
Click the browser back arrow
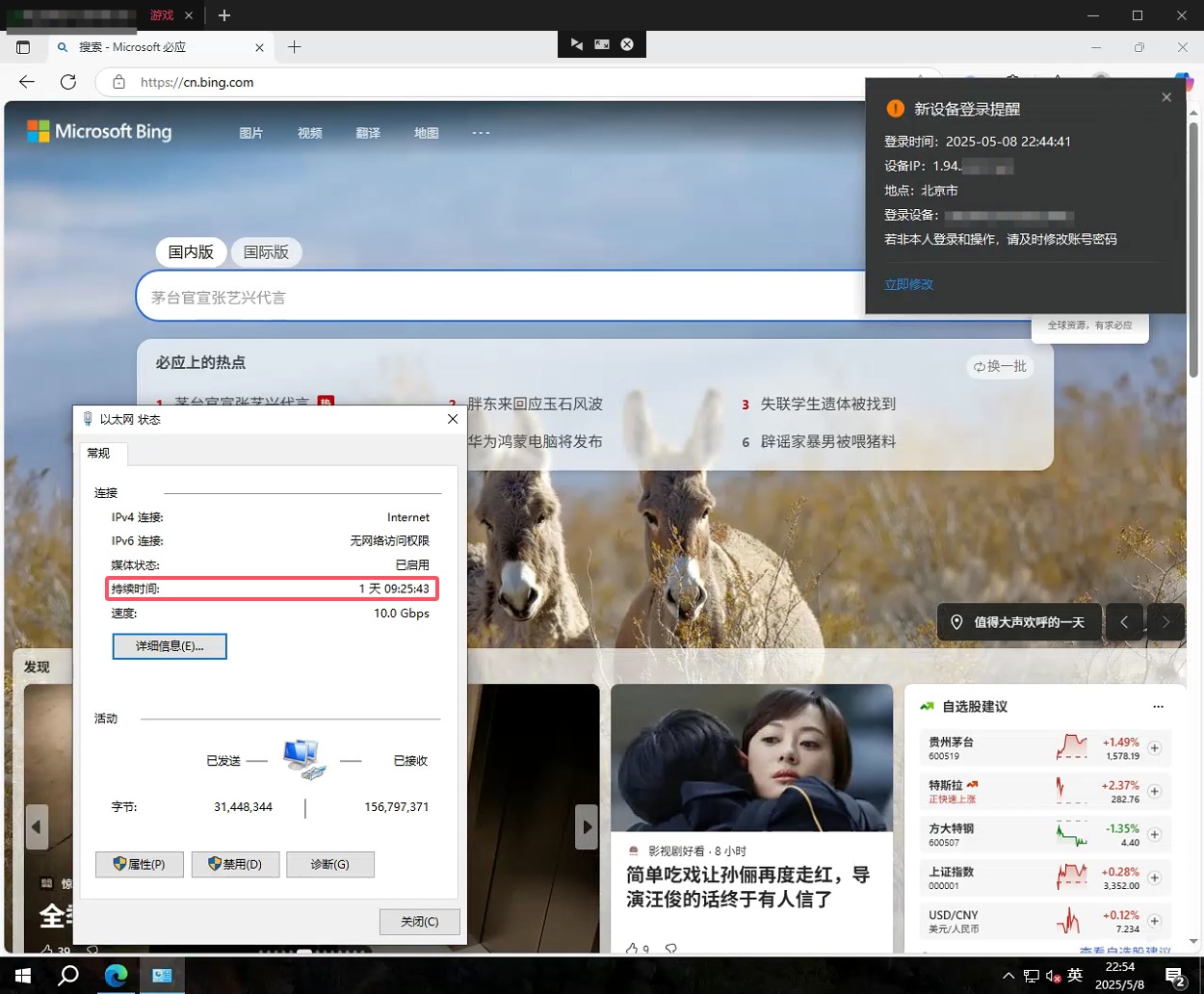coord(27,82)
